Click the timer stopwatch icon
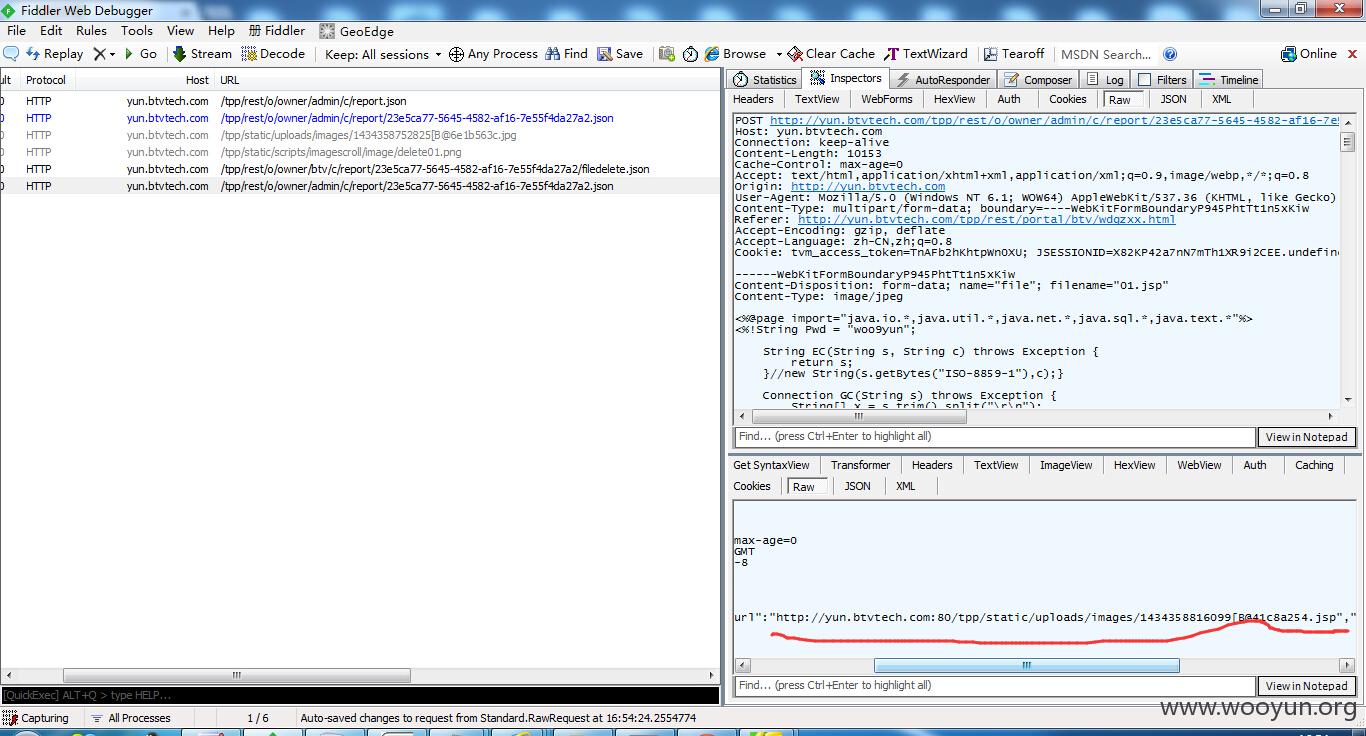 690,54
